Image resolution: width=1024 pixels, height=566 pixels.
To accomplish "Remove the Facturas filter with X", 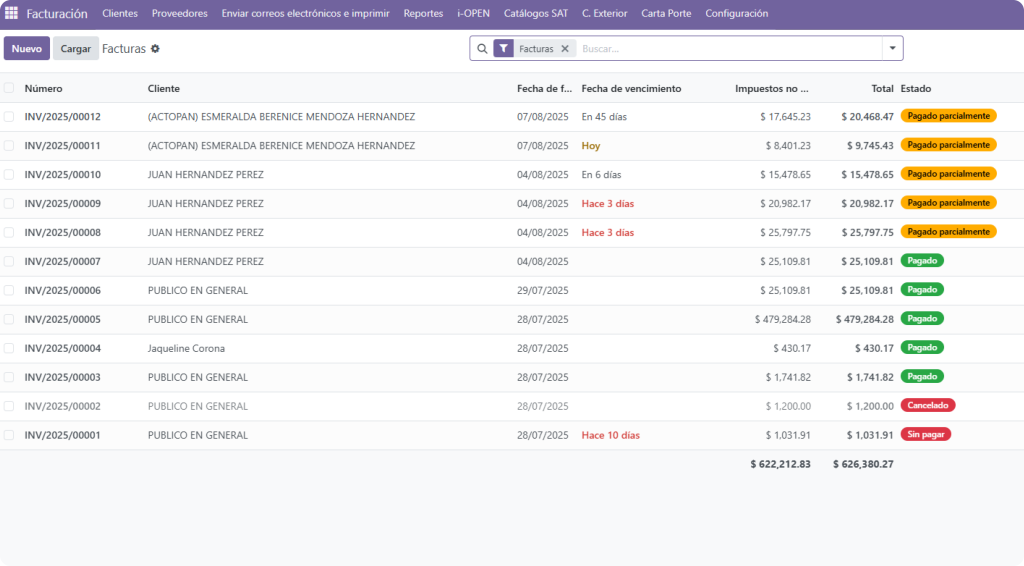I will [564, 48].
